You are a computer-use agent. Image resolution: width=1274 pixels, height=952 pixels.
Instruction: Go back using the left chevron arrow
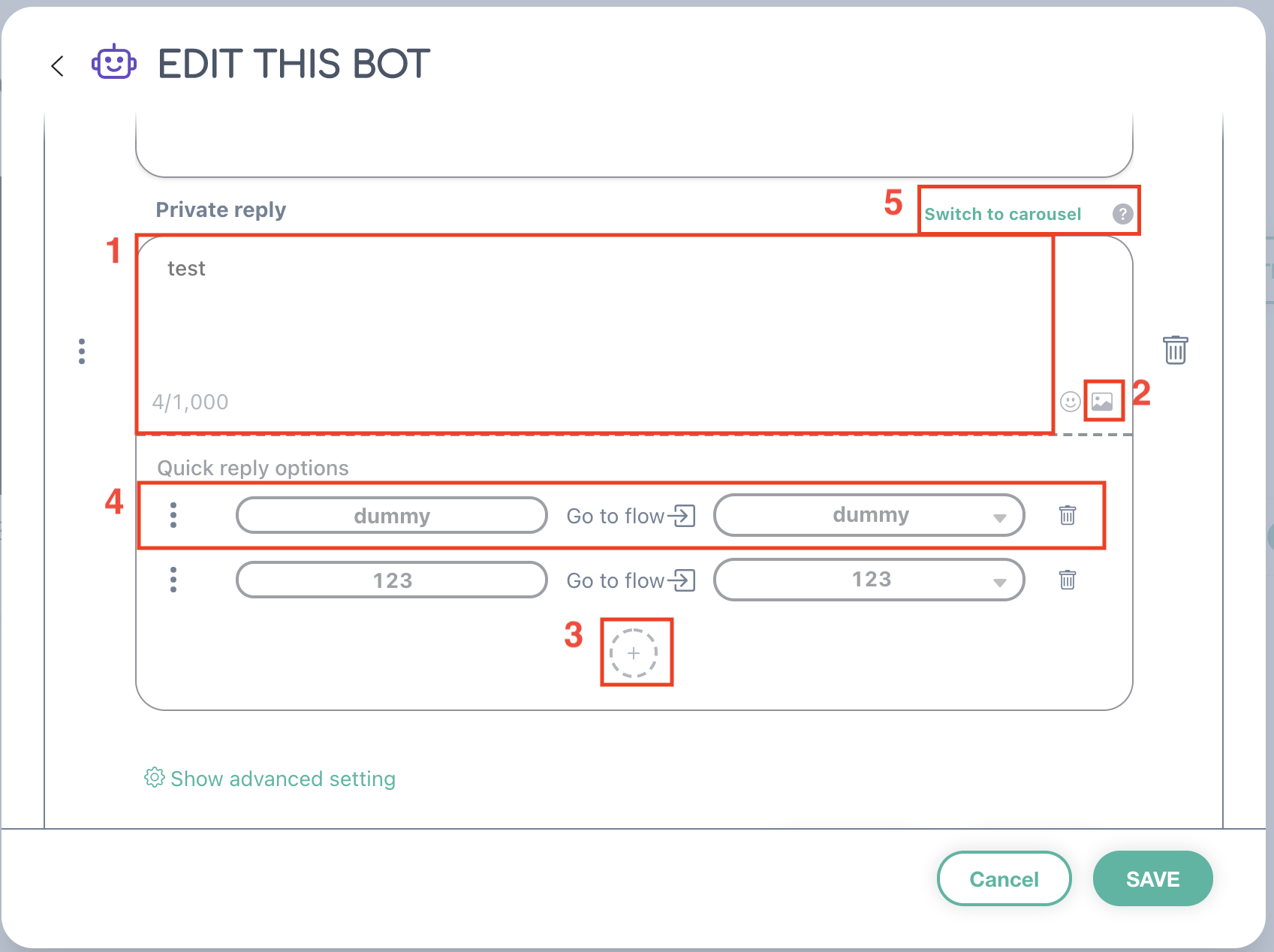[57, 66]
